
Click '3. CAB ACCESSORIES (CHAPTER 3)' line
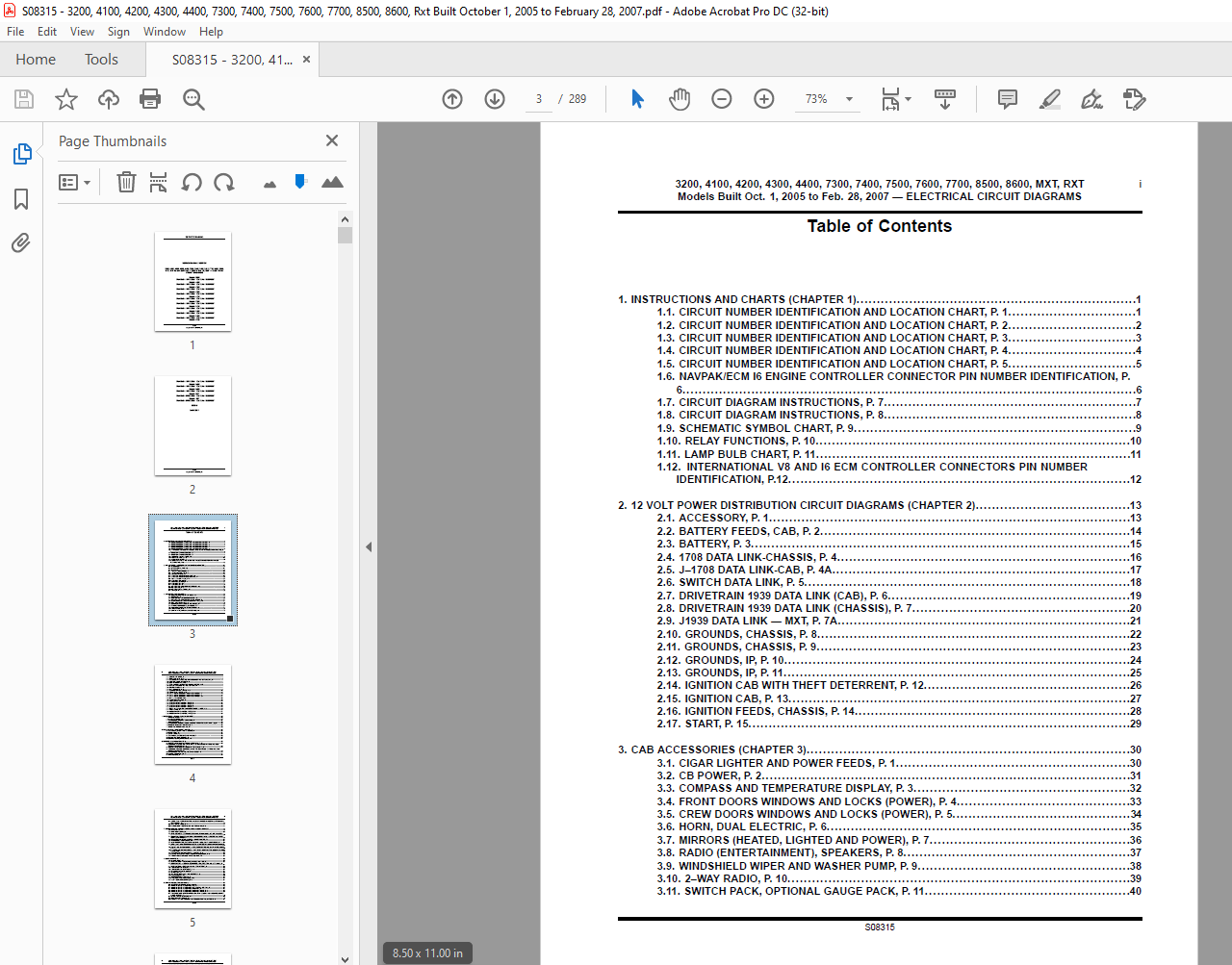point(880,749)
